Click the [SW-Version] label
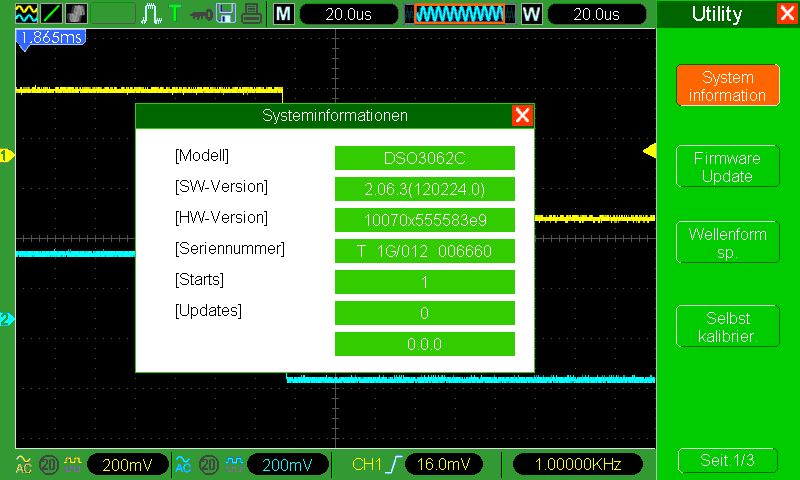This screenshot has width=800, height=480. [x=221, y=187]
